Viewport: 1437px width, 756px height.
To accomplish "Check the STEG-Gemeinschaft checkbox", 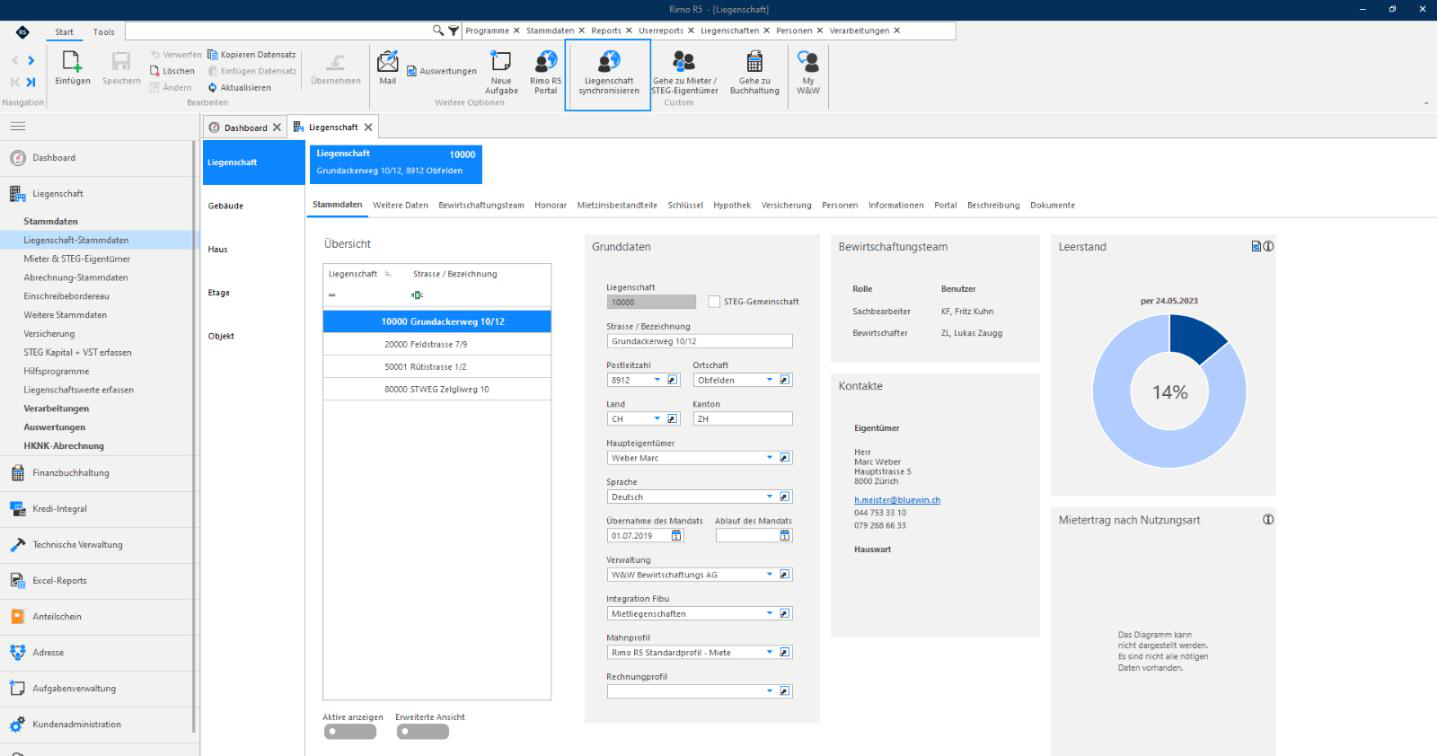I will tap(714, 301).
